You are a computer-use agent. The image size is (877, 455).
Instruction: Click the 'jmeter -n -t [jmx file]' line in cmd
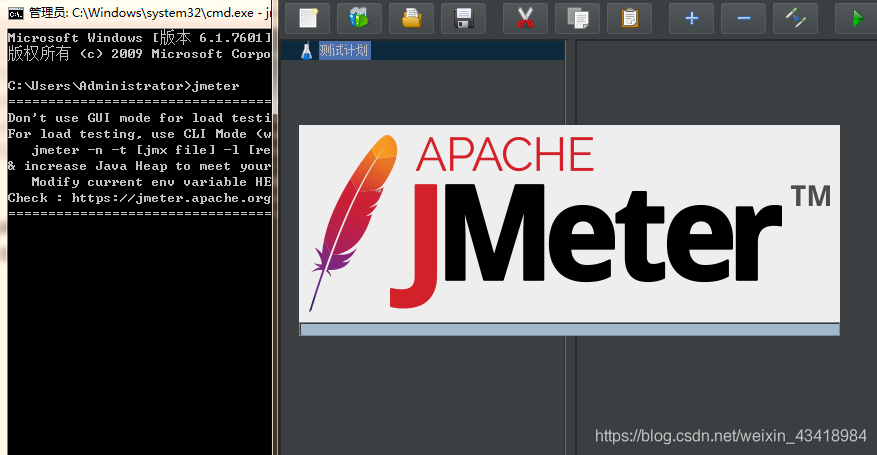tap(151, 150)
